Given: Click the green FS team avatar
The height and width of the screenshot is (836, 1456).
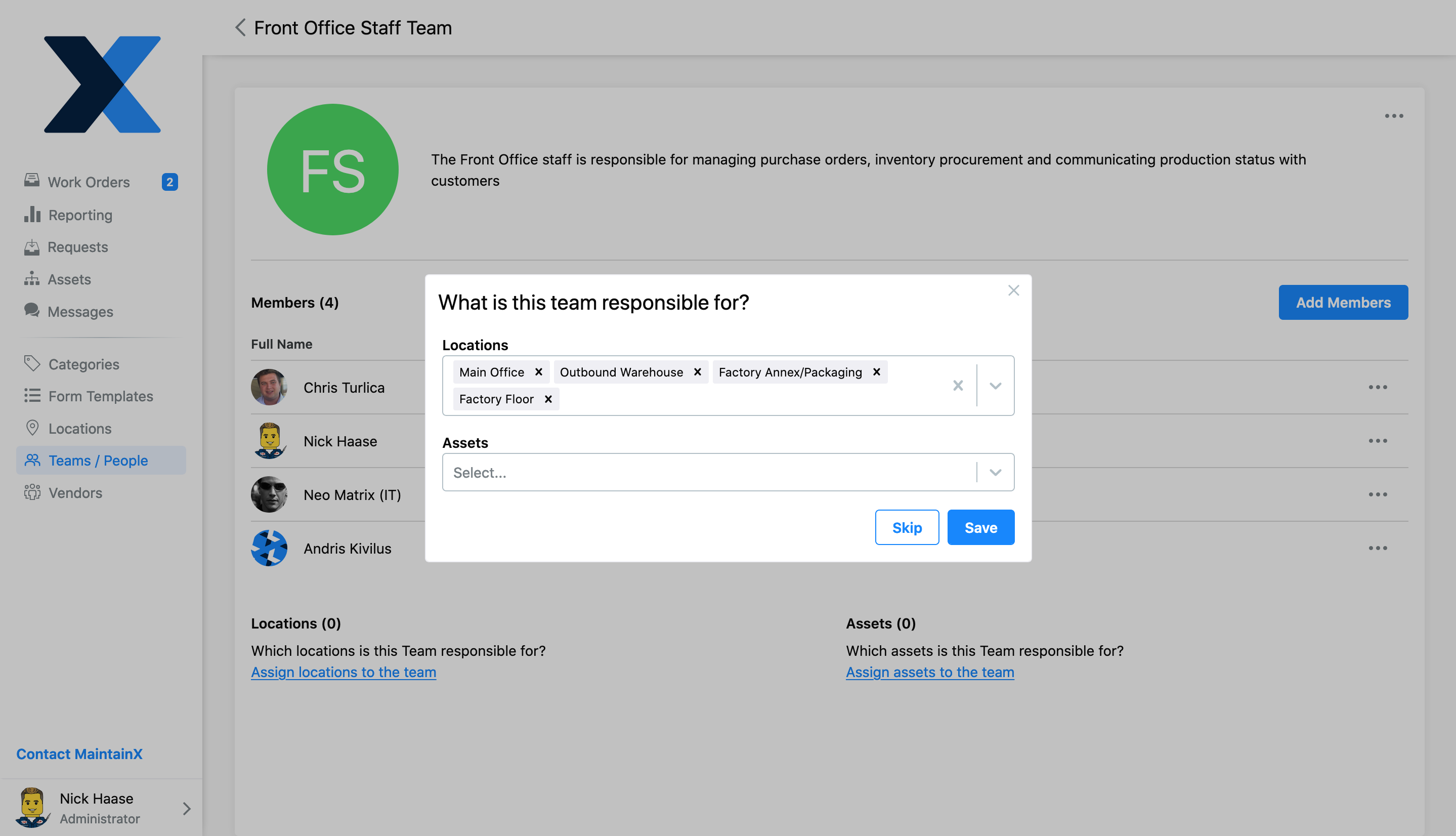Looking at the screenshot, I should coord(333,170).
